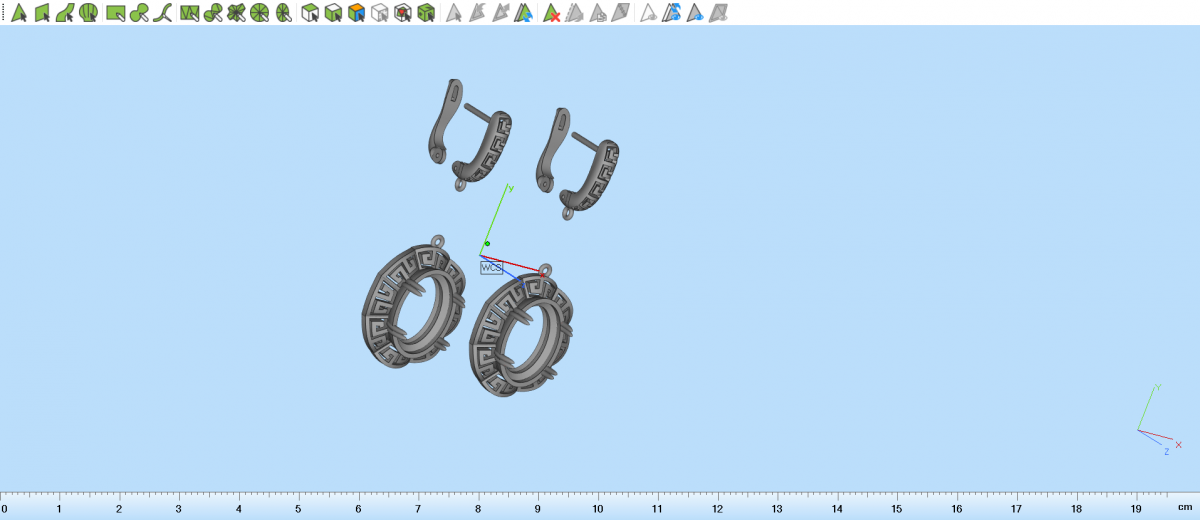Choose the curved surface selection tool
Viewport: 1200px width, 520px height.
pyautogui.click(x=65, y=13)
